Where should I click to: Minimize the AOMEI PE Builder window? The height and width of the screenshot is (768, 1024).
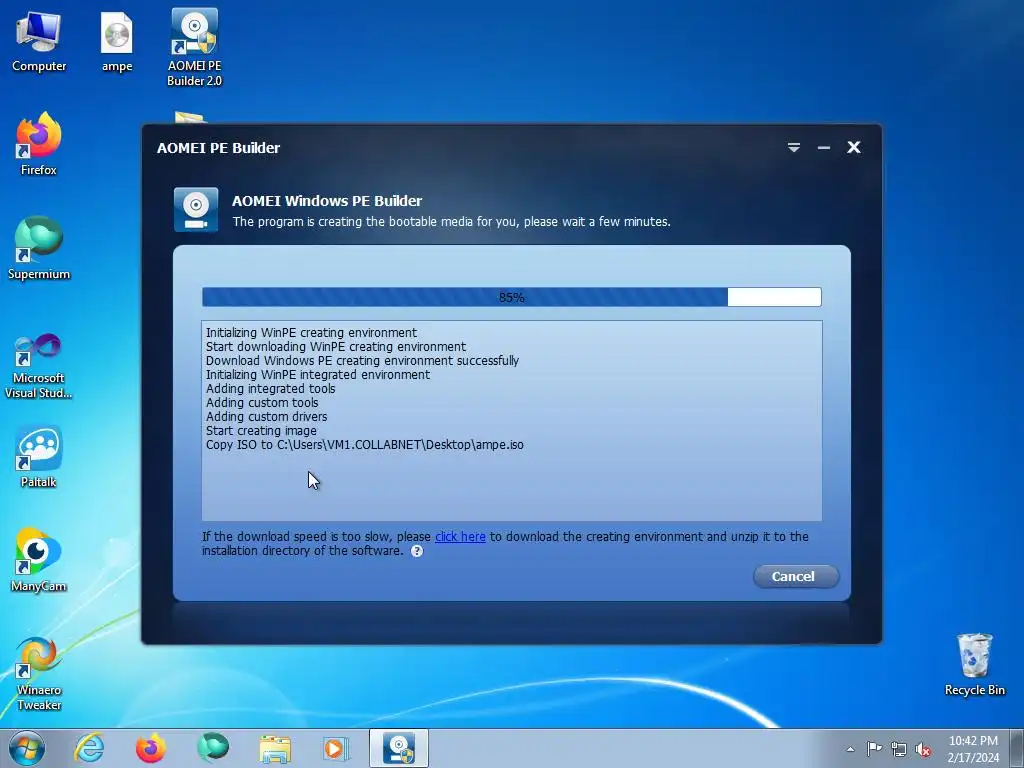point(824,148)
